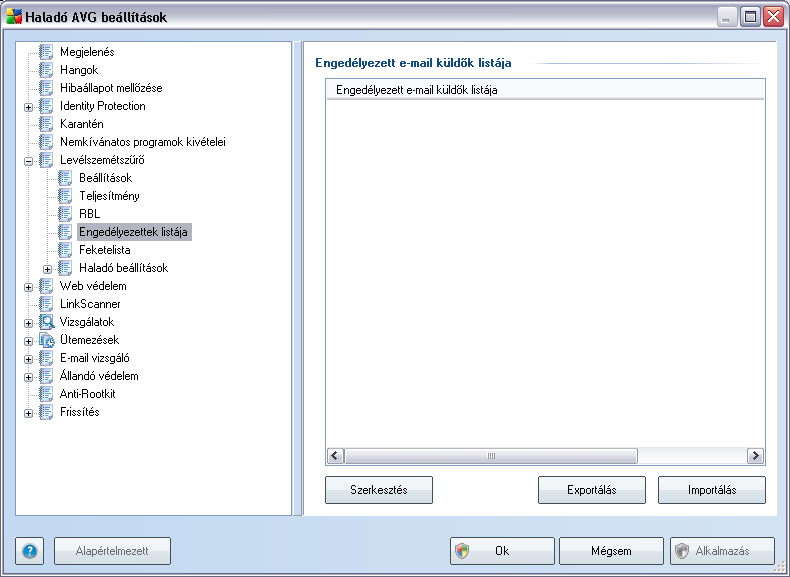The image size is (790, 577).
Task: Click the Feketelista item icon
Action: coord(65,249)
